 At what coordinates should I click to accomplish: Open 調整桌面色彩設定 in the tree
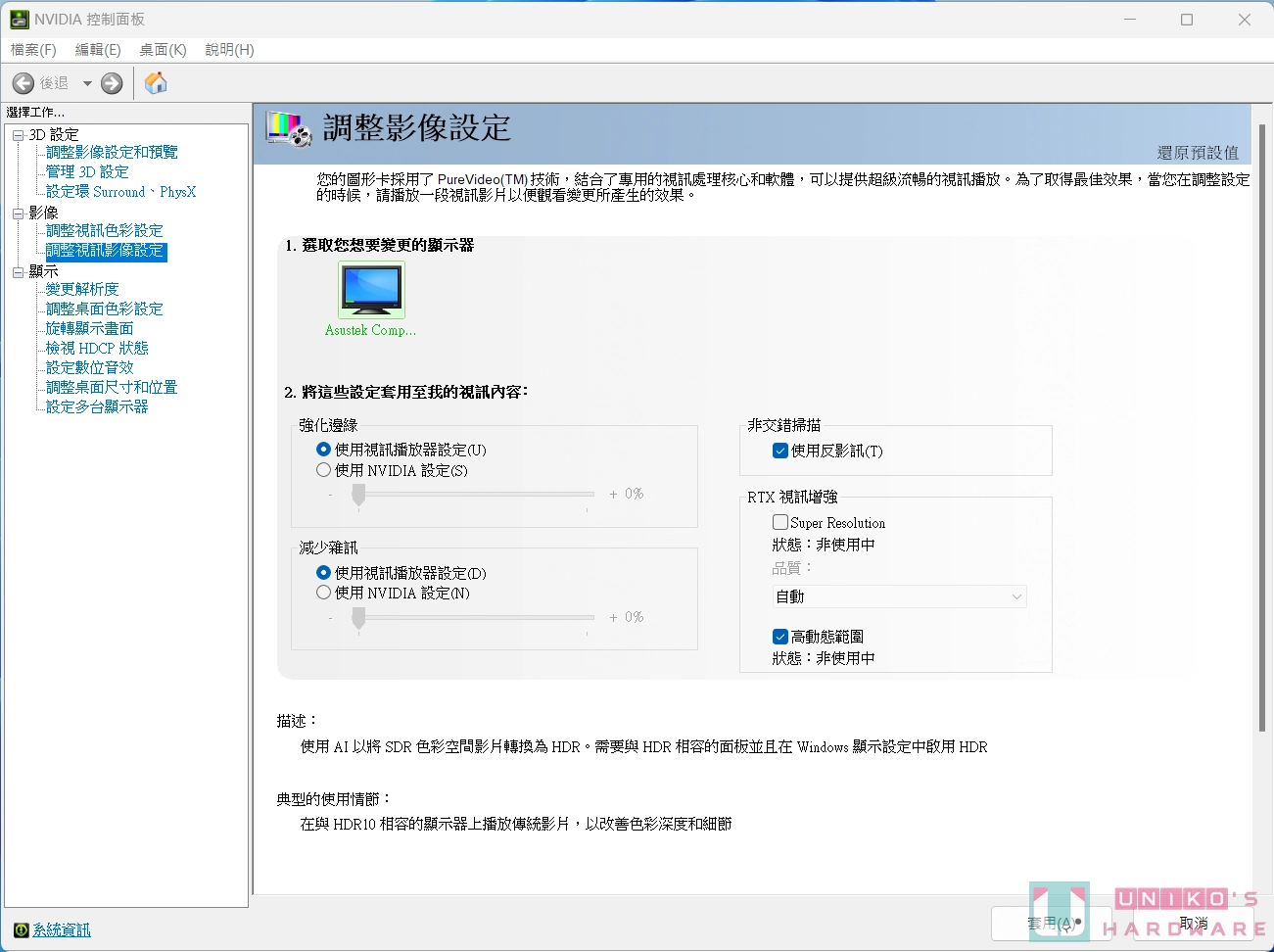pos(105,309)
